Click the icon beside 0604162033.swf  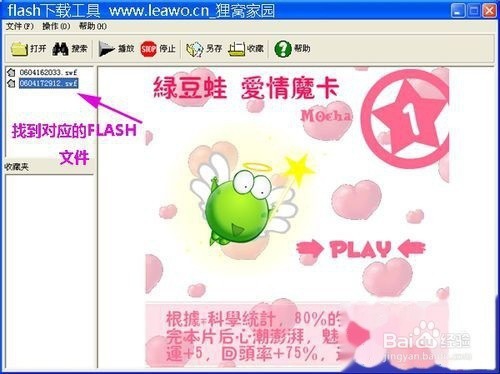(x=11, y=72)
